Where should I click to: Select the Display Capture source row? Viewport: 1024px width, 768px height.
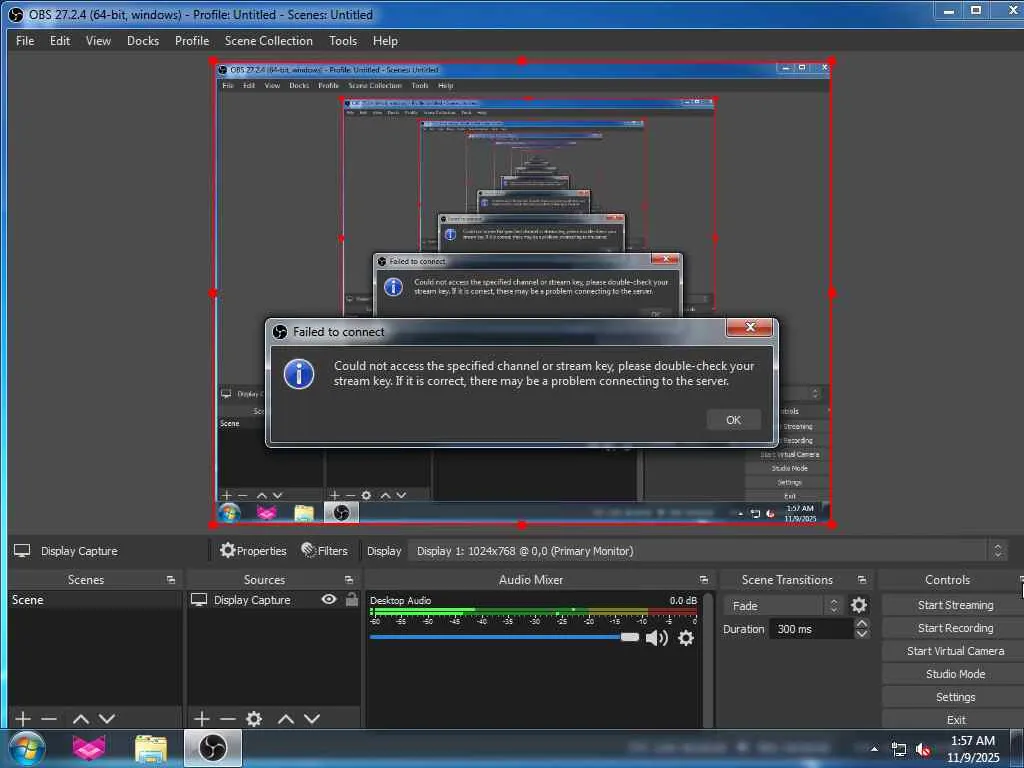(x=273, y=600)
